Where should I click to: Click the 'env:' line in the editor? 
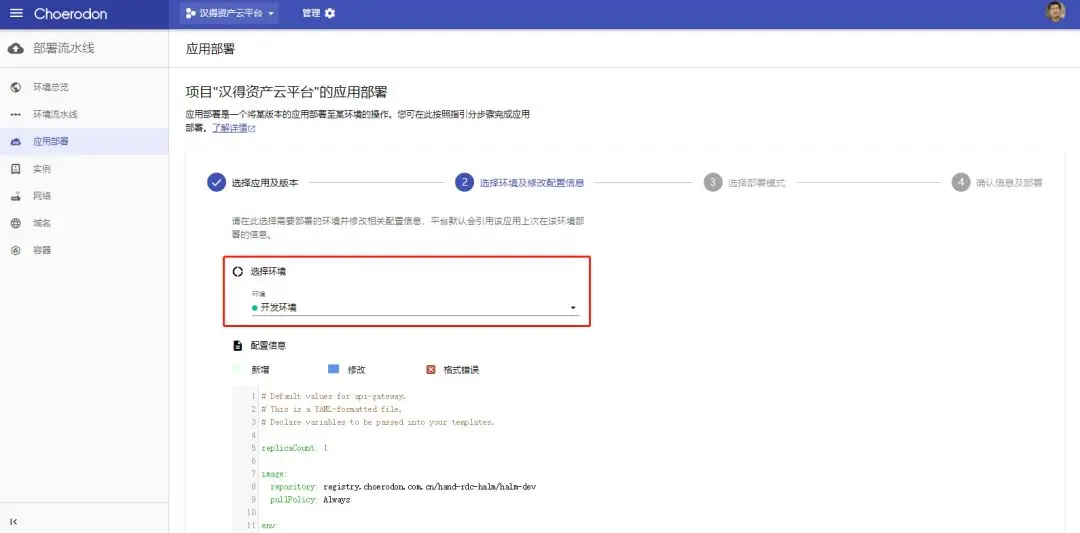point(269,525)
